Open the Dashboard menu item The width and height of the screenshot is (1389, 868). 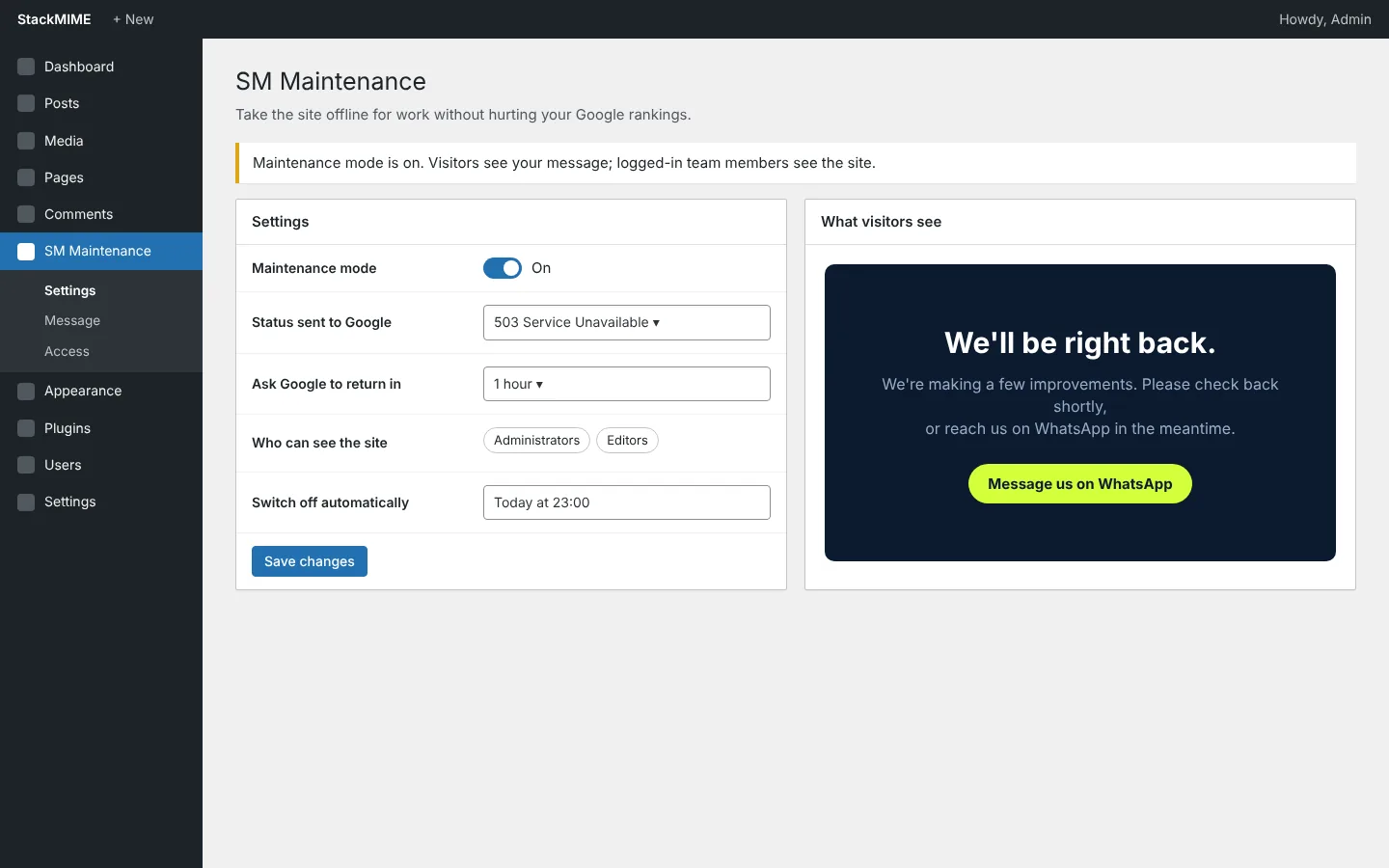click(x=79, y=67)
